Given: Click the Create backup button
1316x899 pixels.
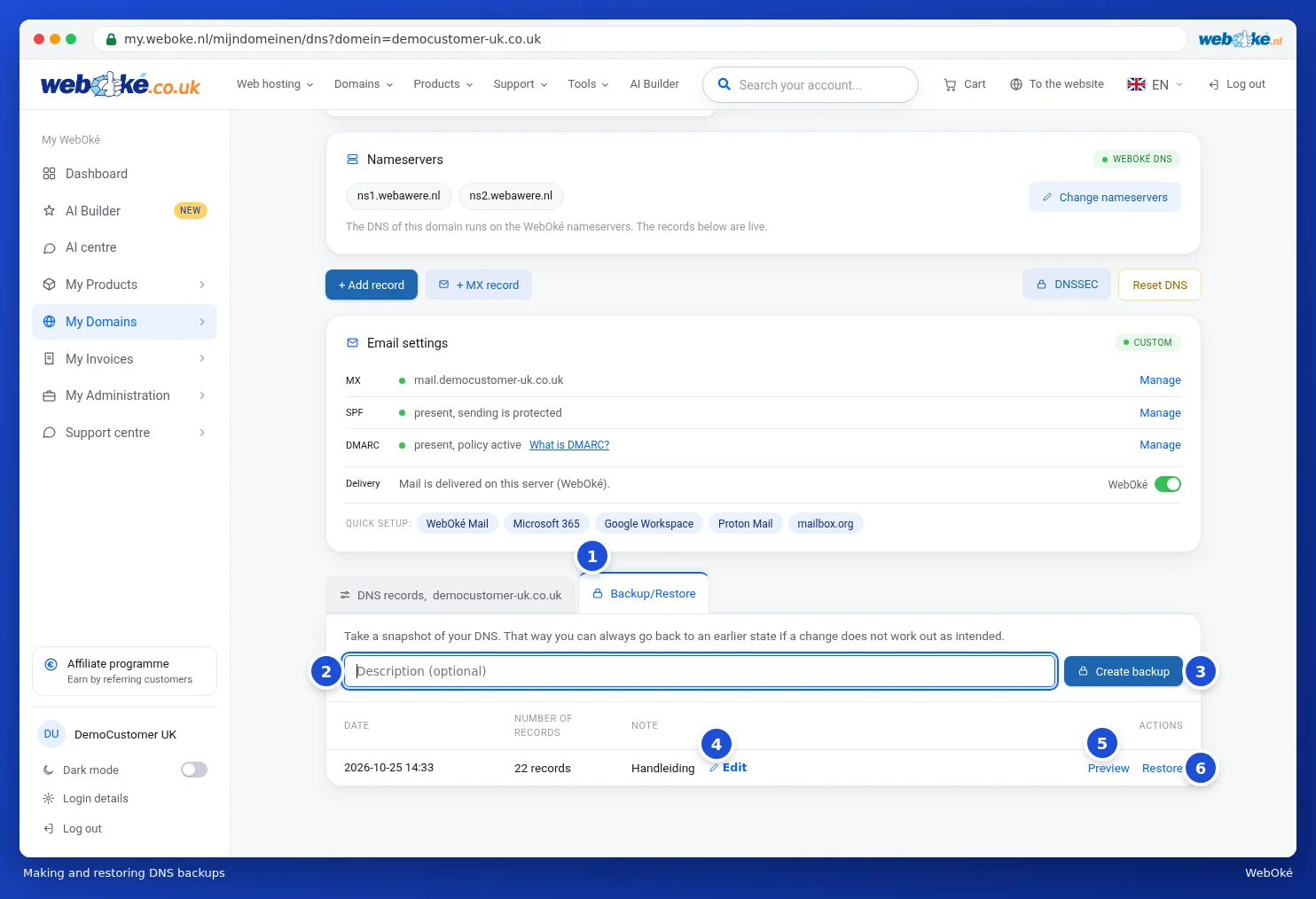Looking at the screenshot, I should pyautogui.click(x=1124, y=672).
